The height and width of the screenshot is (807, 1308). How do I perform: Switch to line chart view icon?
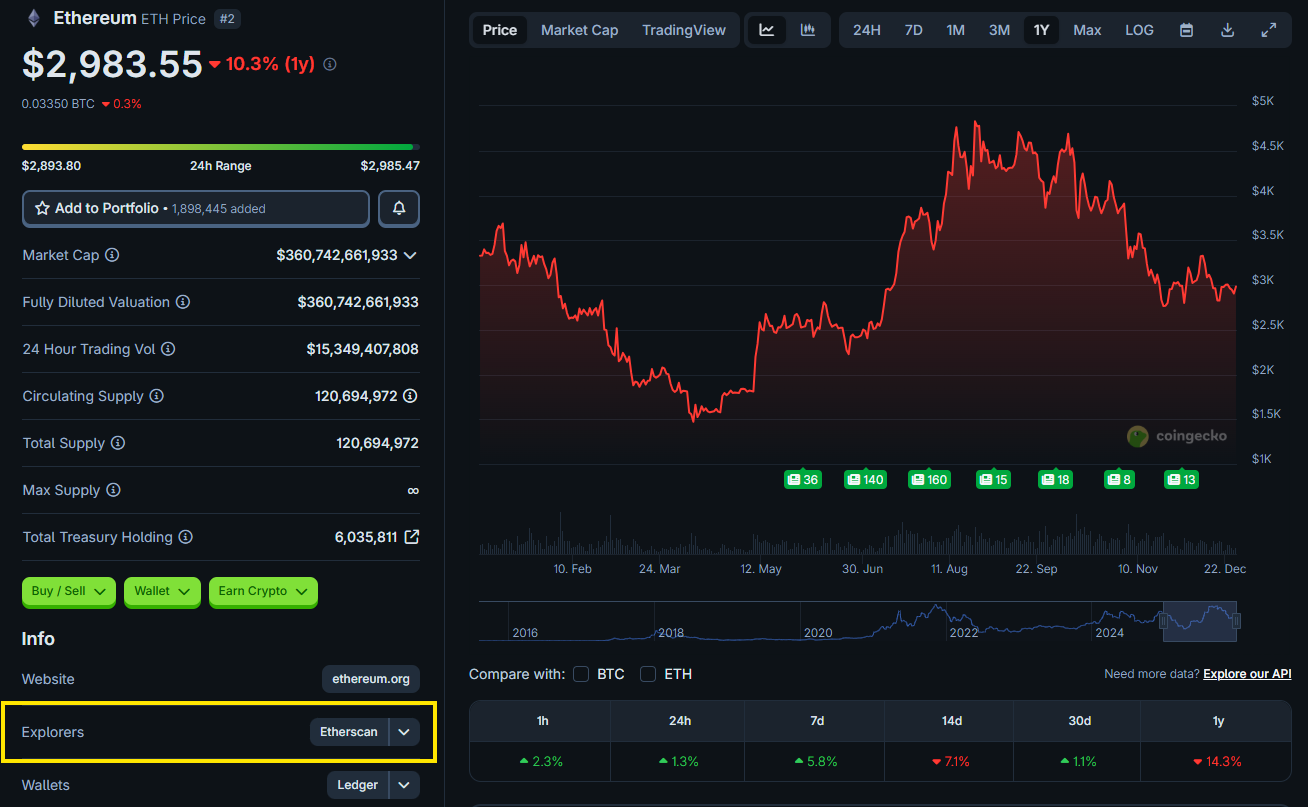(x=766, y=30)
